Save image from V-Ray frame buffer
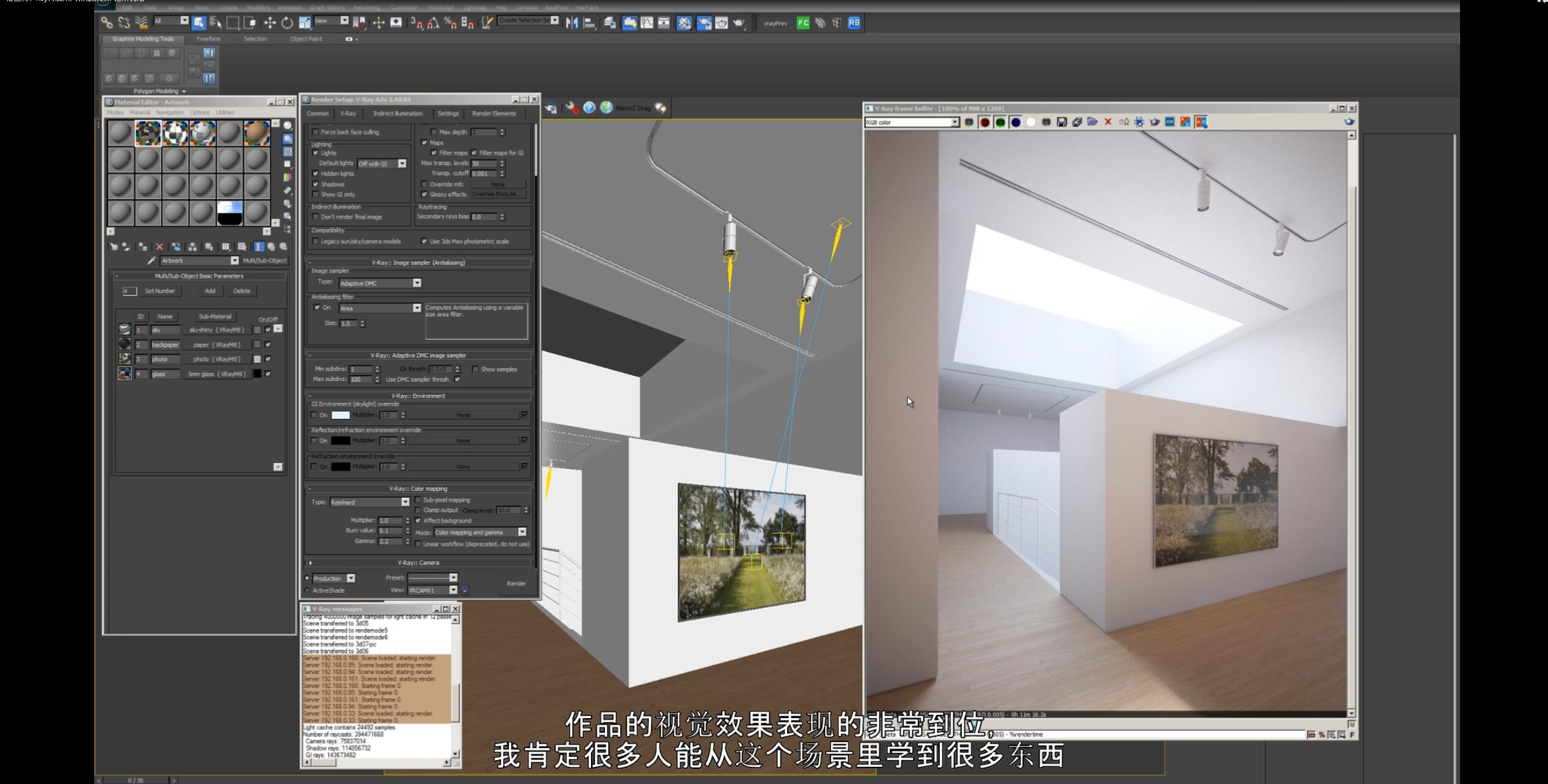 1062,122
